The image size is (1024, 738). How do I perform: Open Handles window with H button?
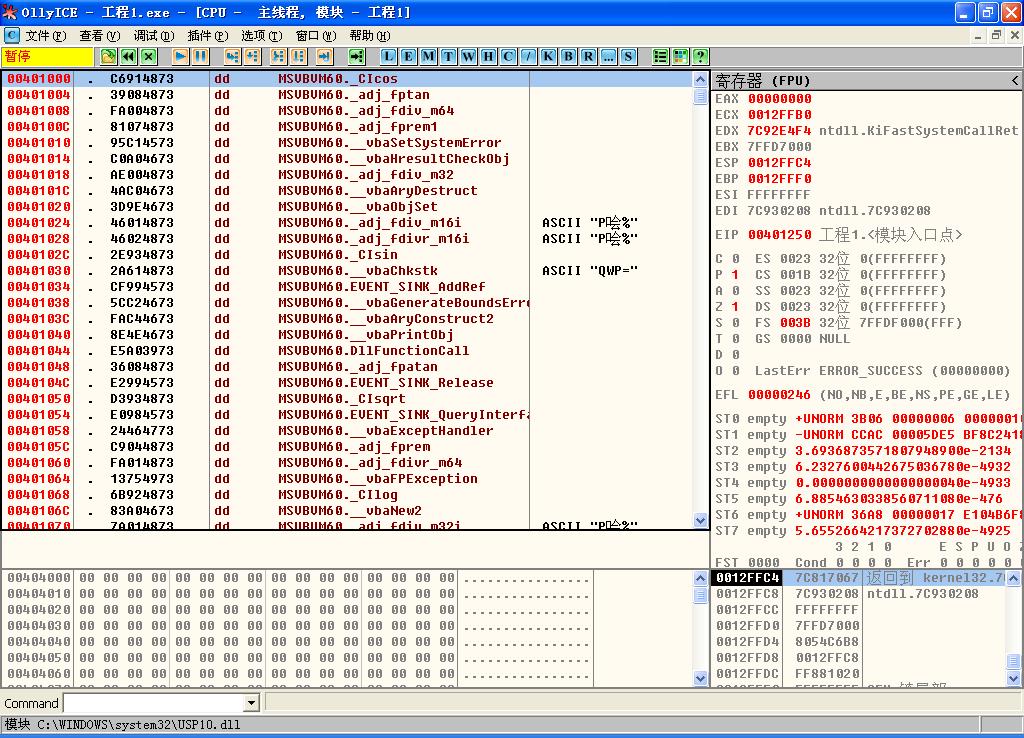pos(488,57)
